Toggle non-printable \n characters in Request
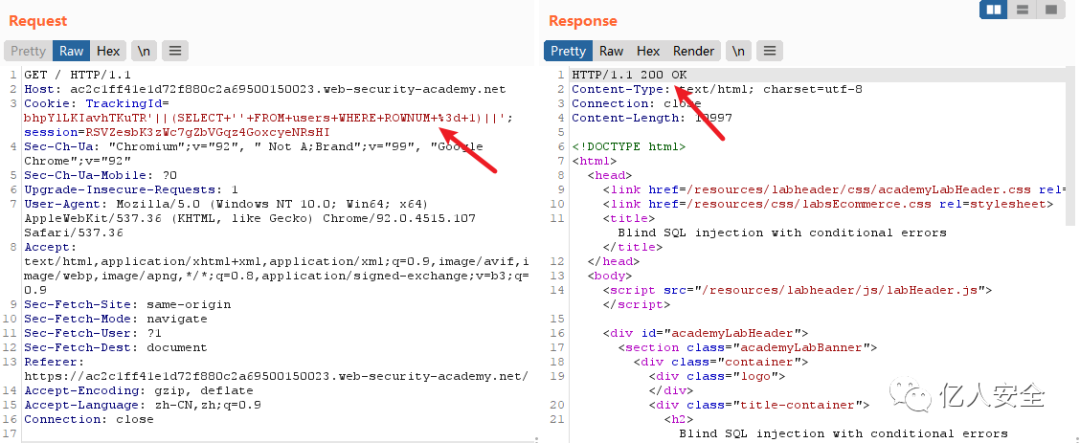The height and width of the screenshot is (443, 1080). (144, 51)
